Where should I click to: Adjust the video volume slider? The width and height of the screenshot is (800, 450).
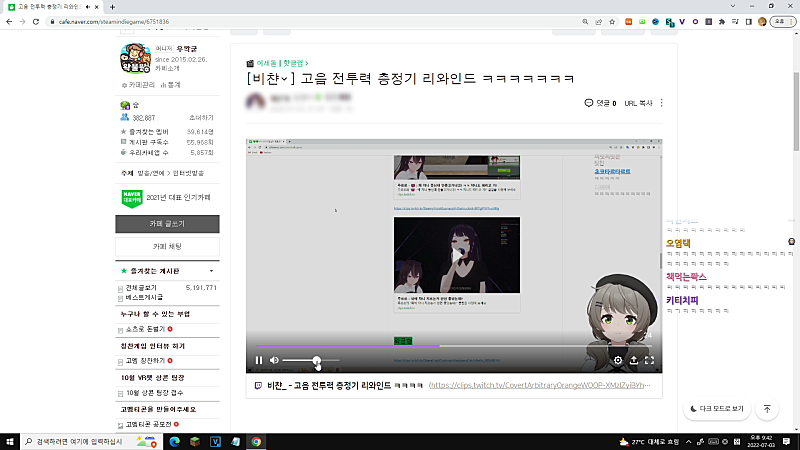coord(311,360)
